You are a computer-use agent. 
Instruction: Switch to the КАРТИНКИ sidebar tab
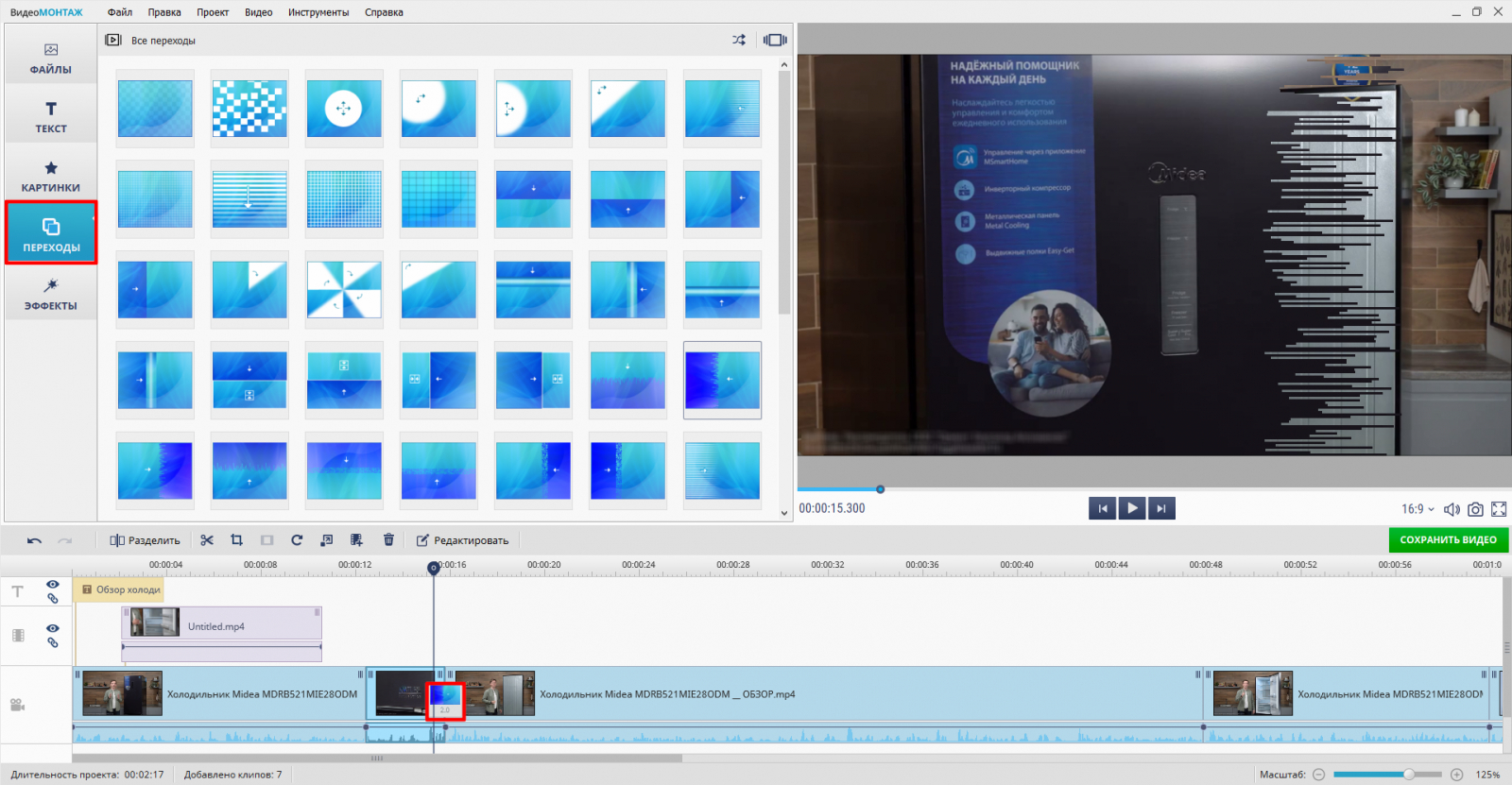coord(51,176)
